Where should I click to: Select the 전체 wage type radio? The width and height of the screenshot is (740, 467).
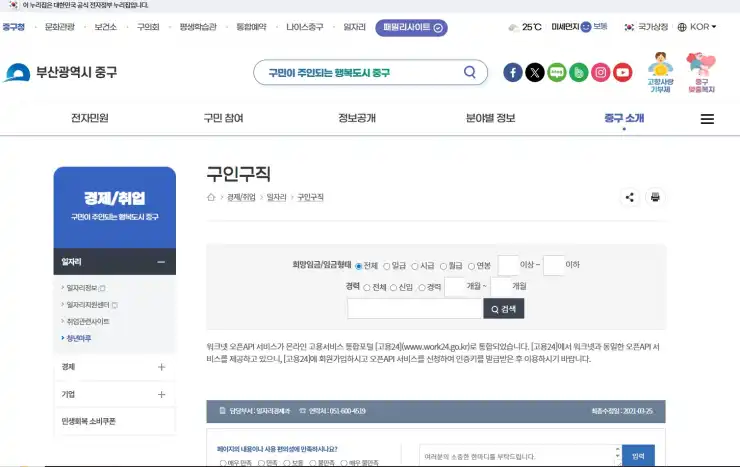(359, 267)
